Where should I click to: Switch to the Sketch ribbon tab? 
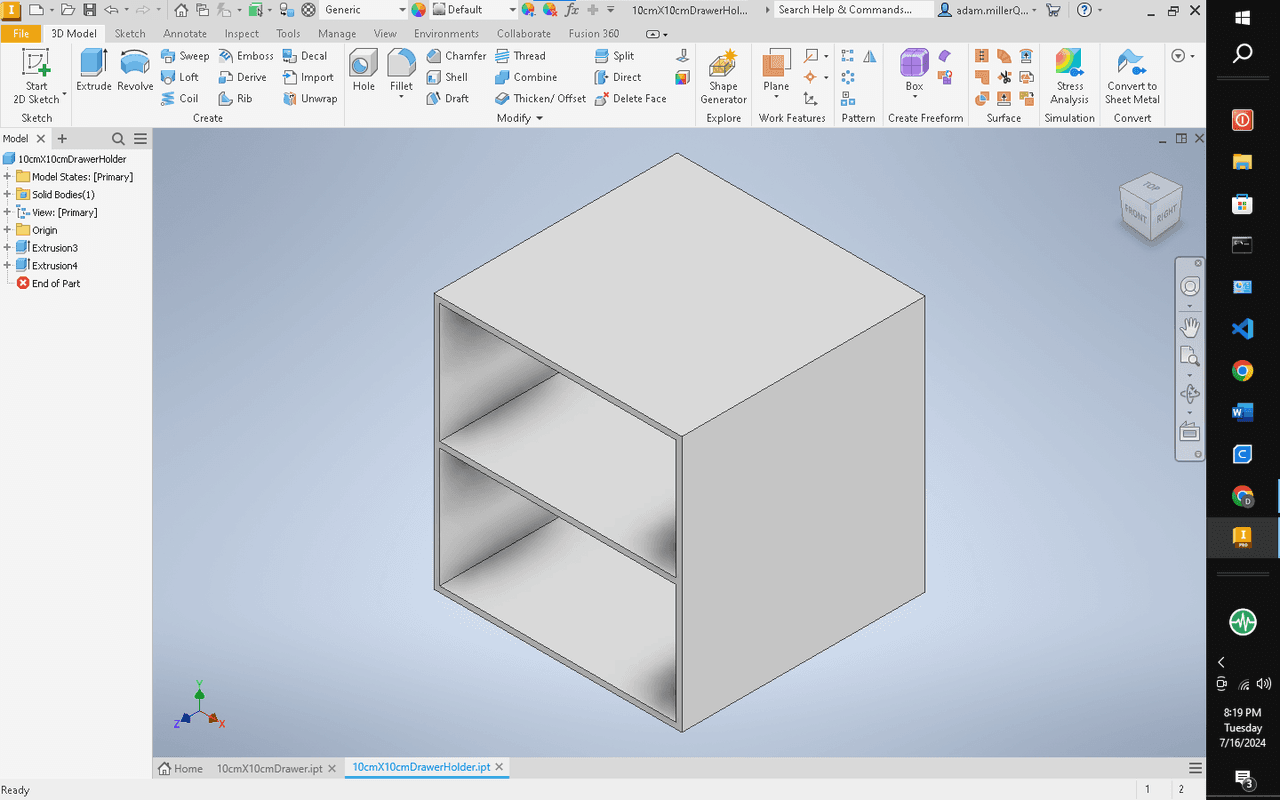point(130,33)
